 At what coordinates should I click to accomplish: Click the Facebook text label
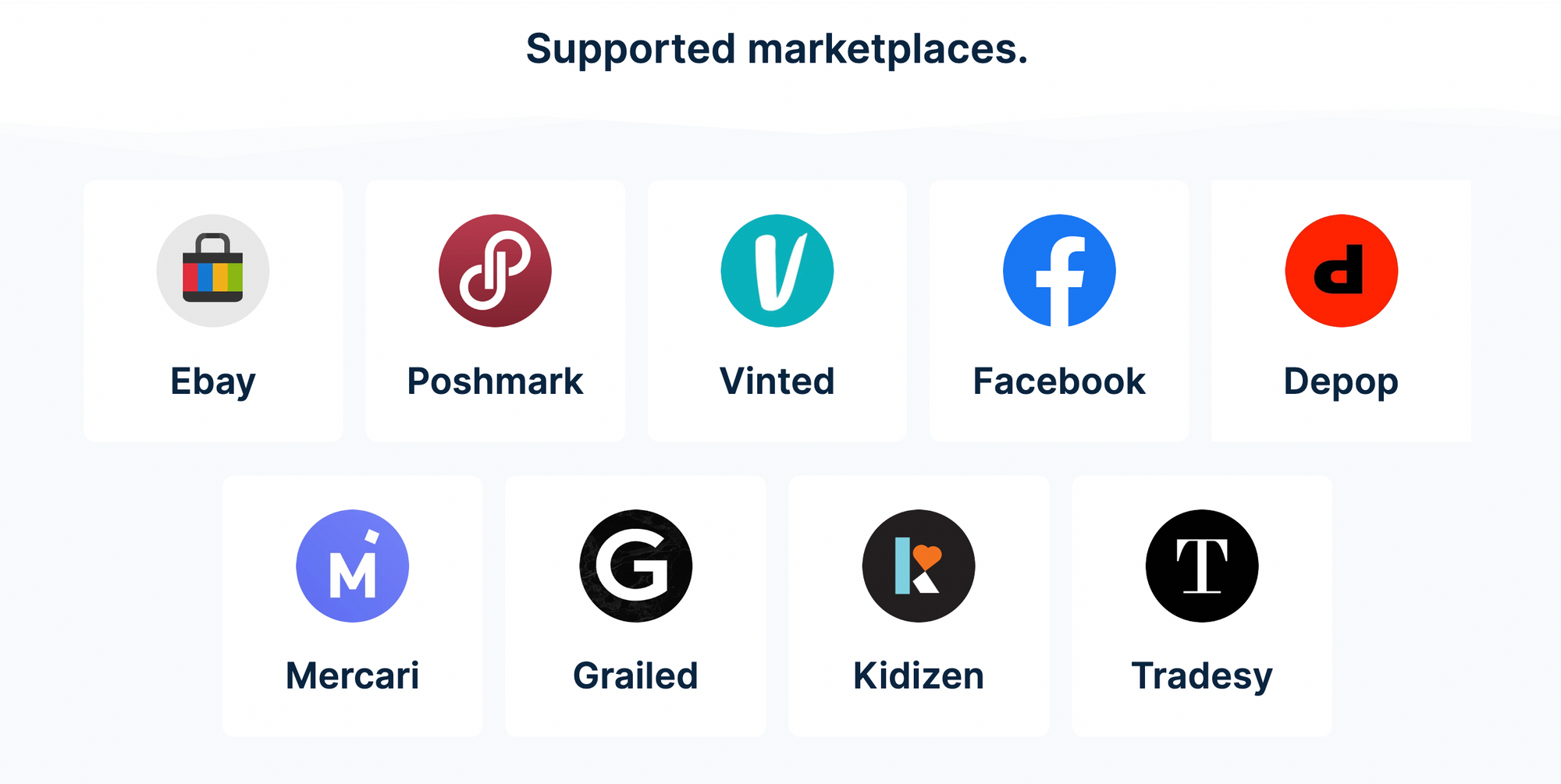[1058, 381]
